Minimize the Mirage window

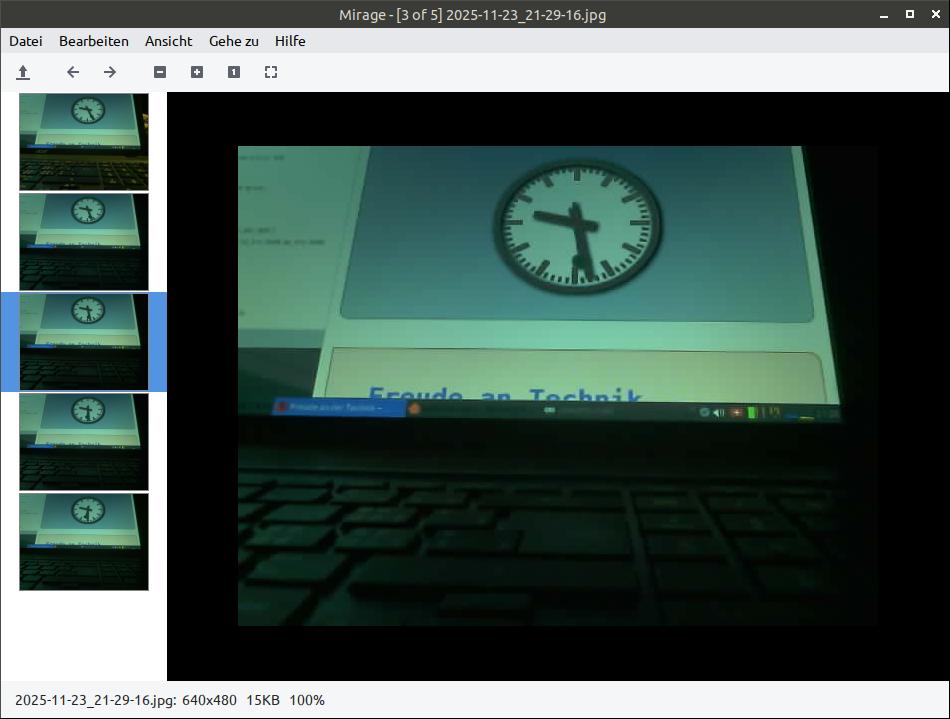[885, 14]
